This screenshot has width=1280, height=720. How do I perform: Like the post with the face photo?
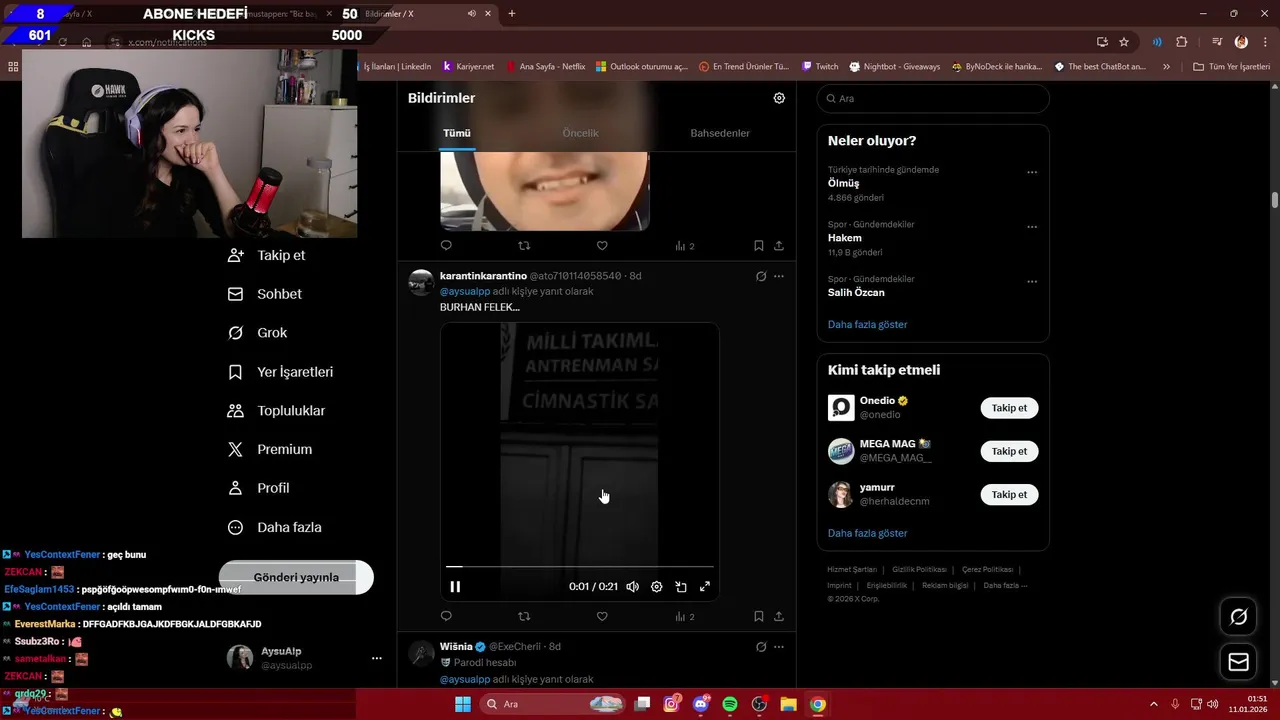coord(602,246)
